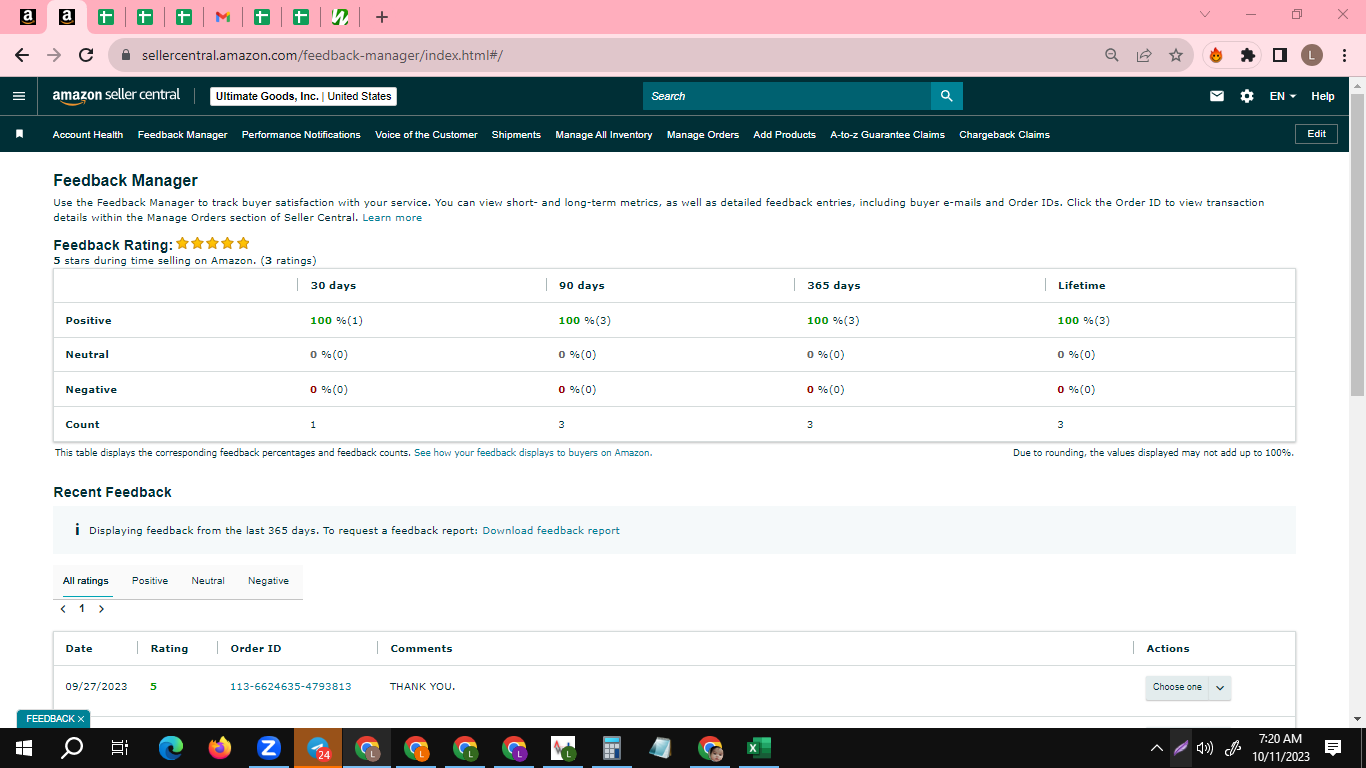The height and width of the screenshot is (768, 1366).
Task: Open the Chrome three-dot menu
Action: (1344, 55)
